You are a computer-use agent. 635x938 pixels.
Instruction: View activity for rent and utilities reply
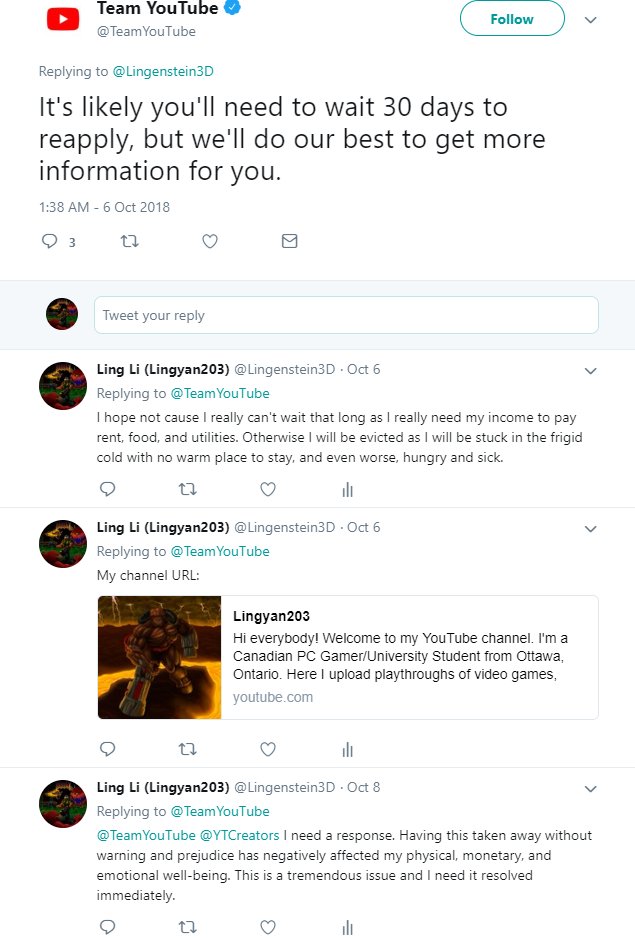348,490
